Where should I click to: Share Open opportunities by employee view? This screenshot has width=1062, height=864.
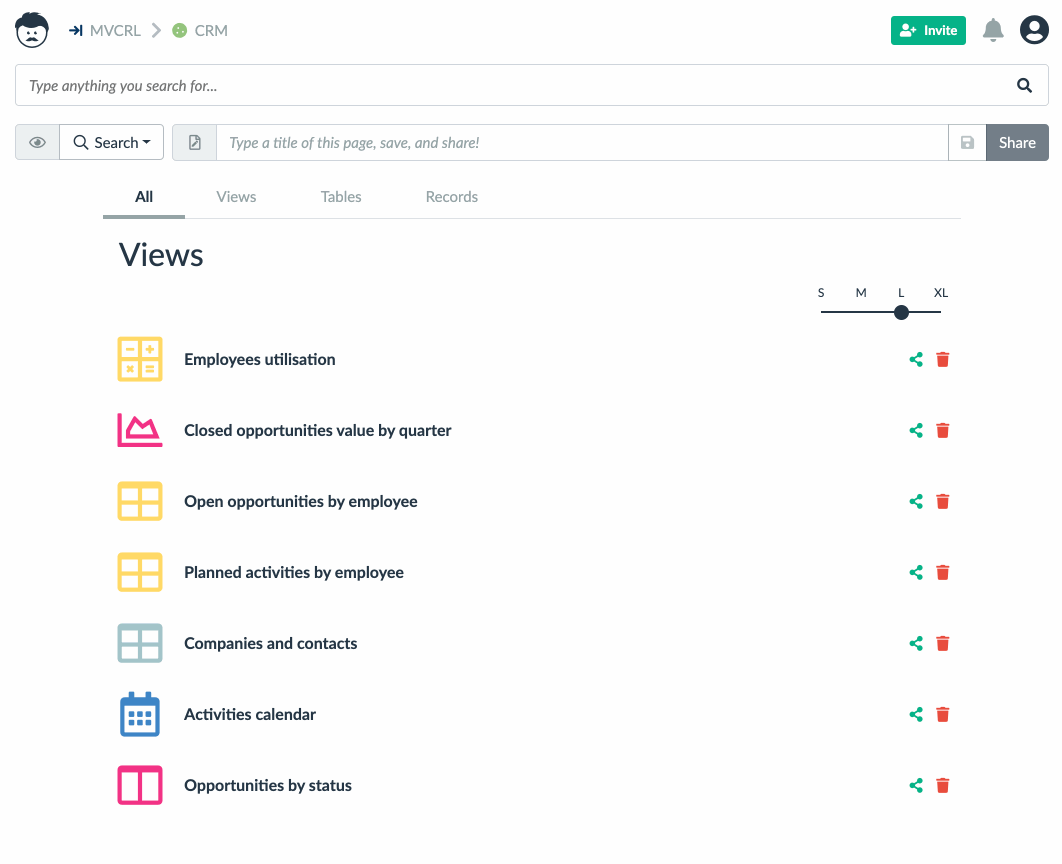pos(916,502)
